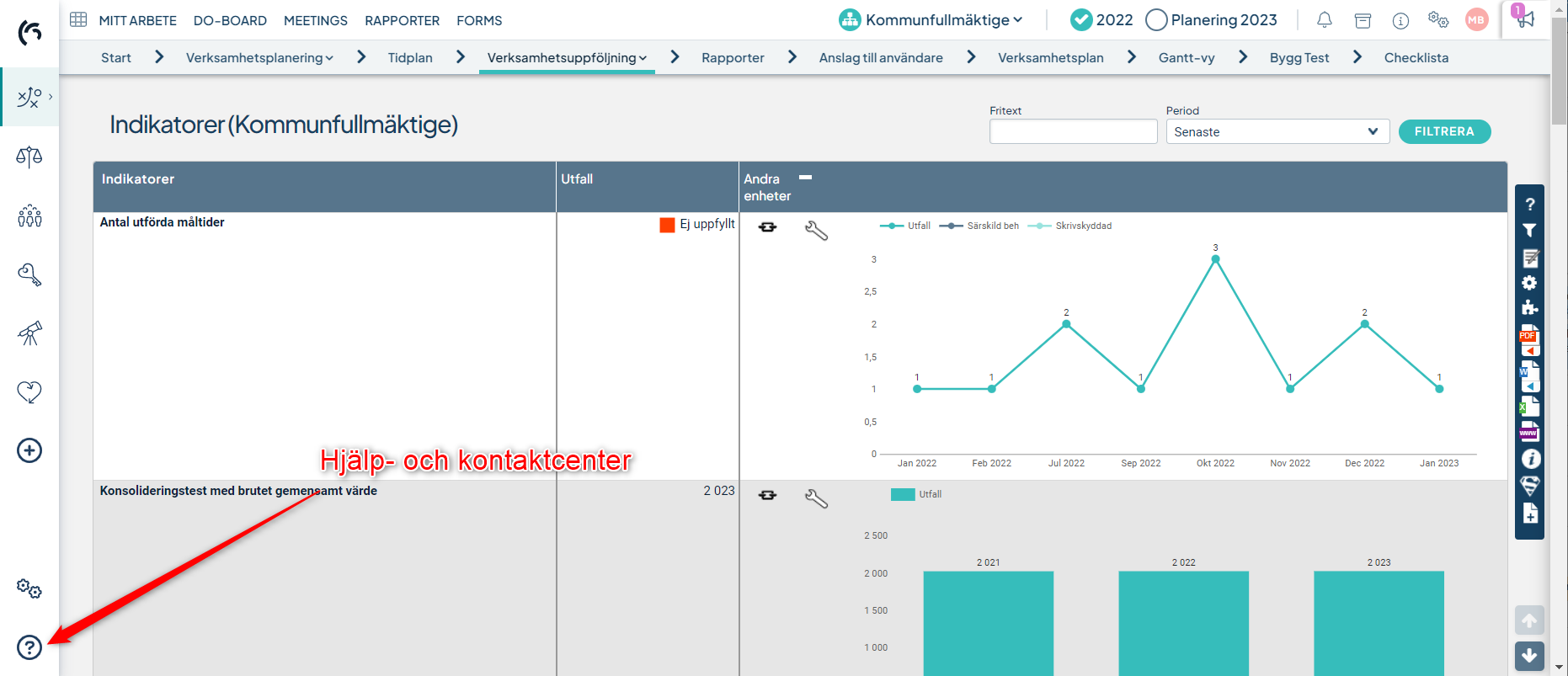The width and height of the screenshot is (1568, 676).
Task: Click wrench icon for Konsolideringstest row
Action: coord(816,498)
